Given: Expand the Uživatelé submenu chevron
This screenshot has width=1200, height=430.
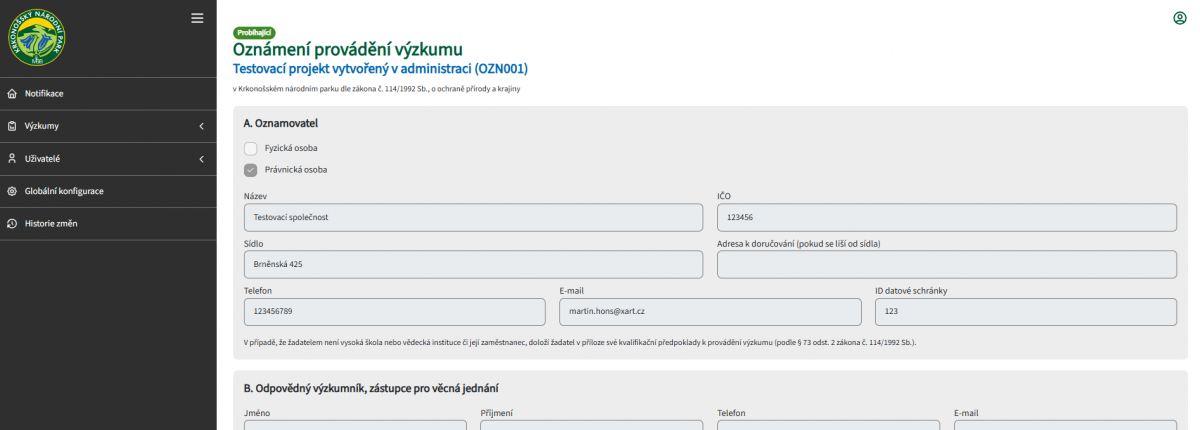Looking at the screenshot, I should click(201, 159).
